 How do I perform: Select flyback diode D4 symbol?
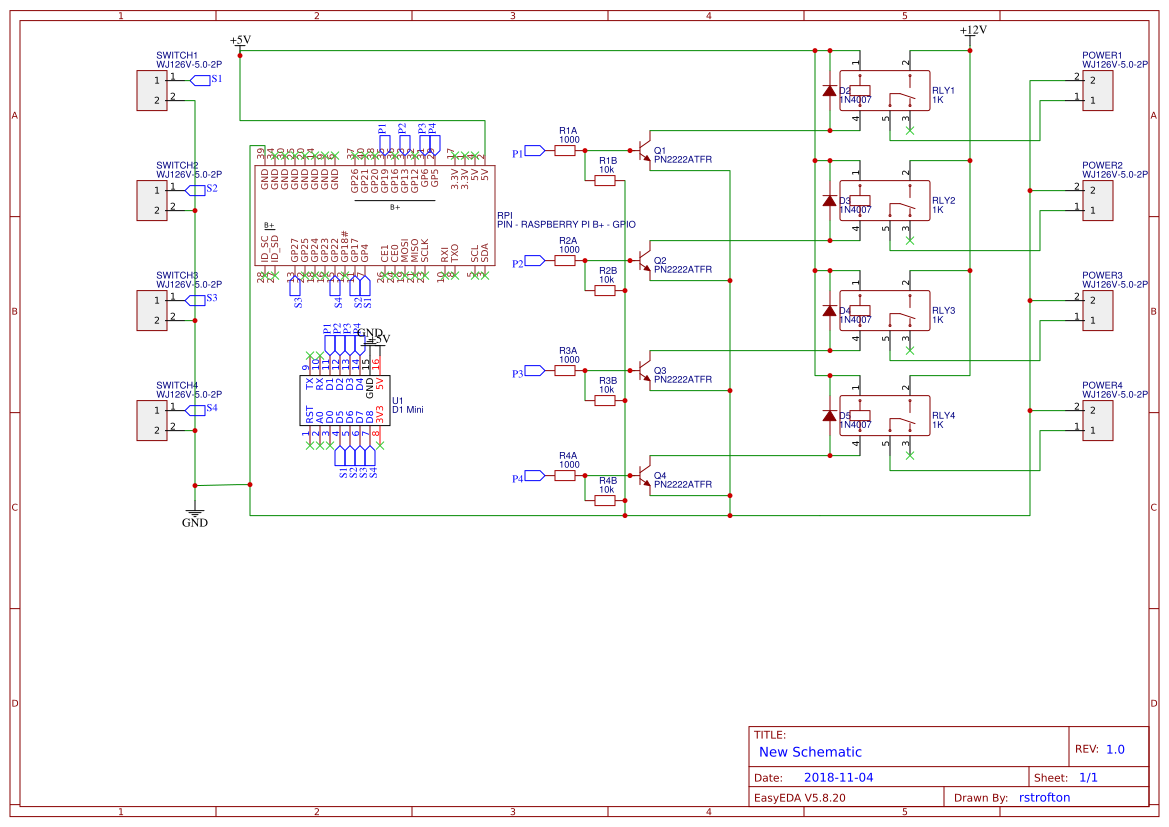830,310
